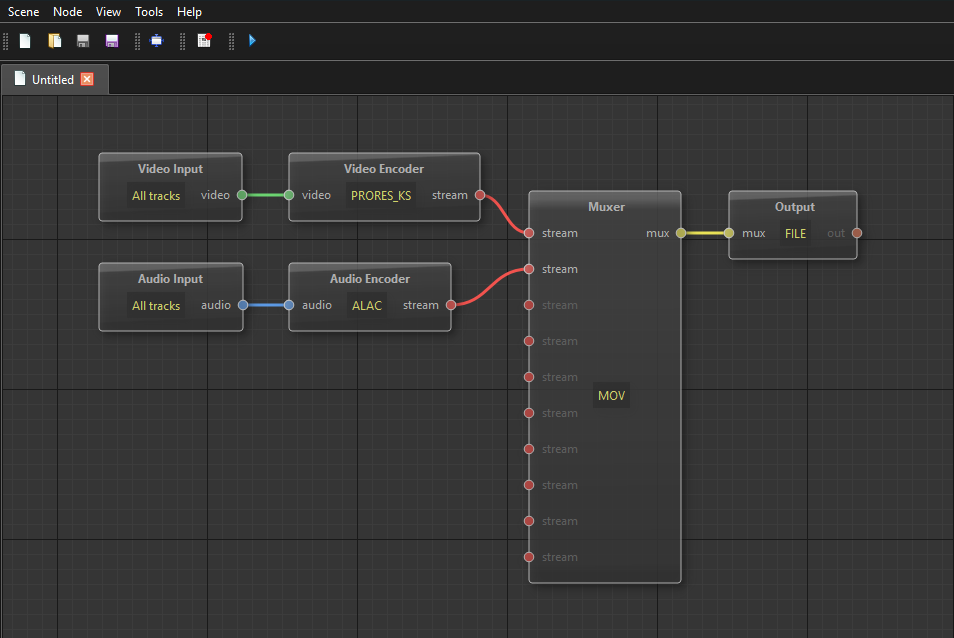
Task: Select the Audio Input node title
Action: click(x=170, y=279)
